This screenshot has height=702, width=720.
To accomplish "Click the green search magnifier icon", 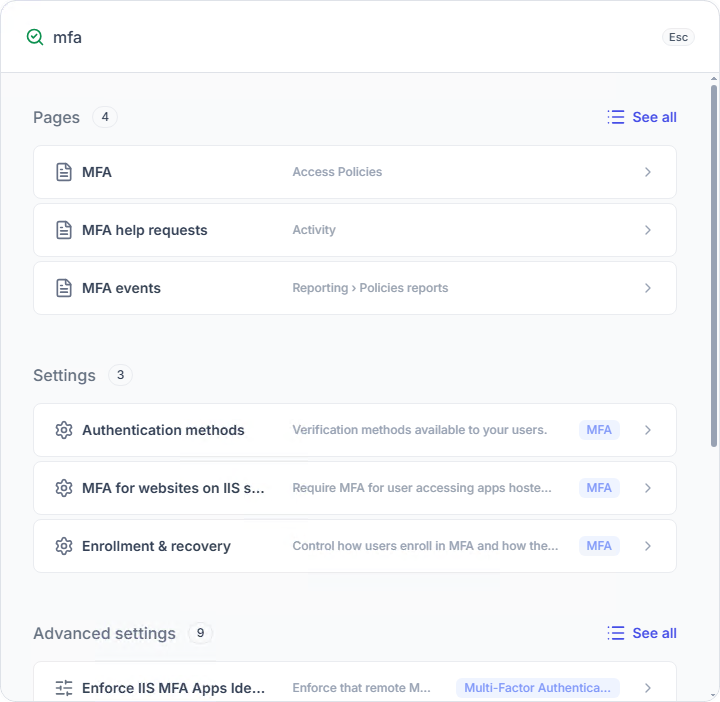I will pos(35,37).
